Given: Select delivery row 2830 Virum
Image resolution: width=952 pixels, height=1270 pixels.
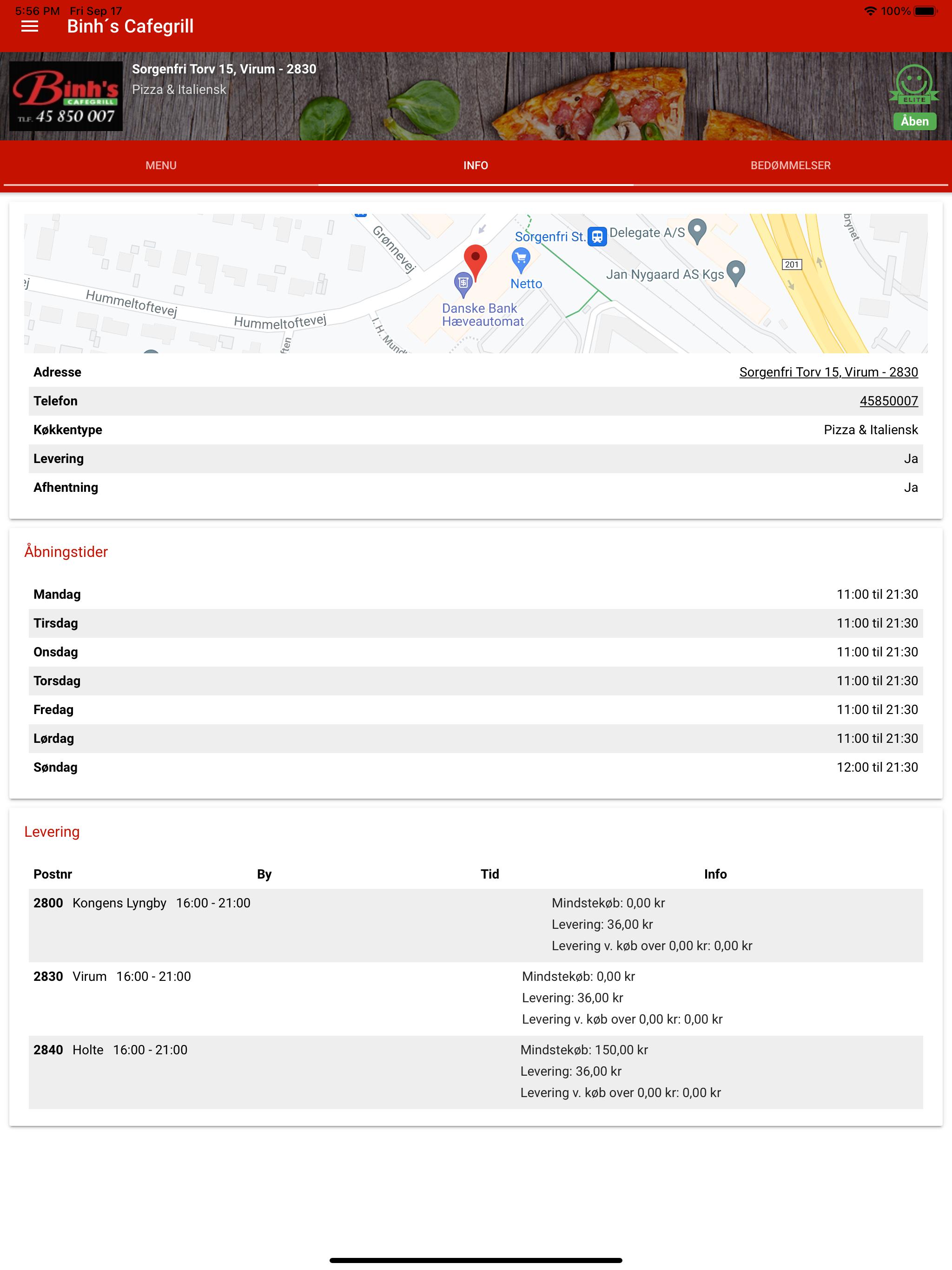Looking at the screenshot, I should pyautogui.click(x=476, y=999).
